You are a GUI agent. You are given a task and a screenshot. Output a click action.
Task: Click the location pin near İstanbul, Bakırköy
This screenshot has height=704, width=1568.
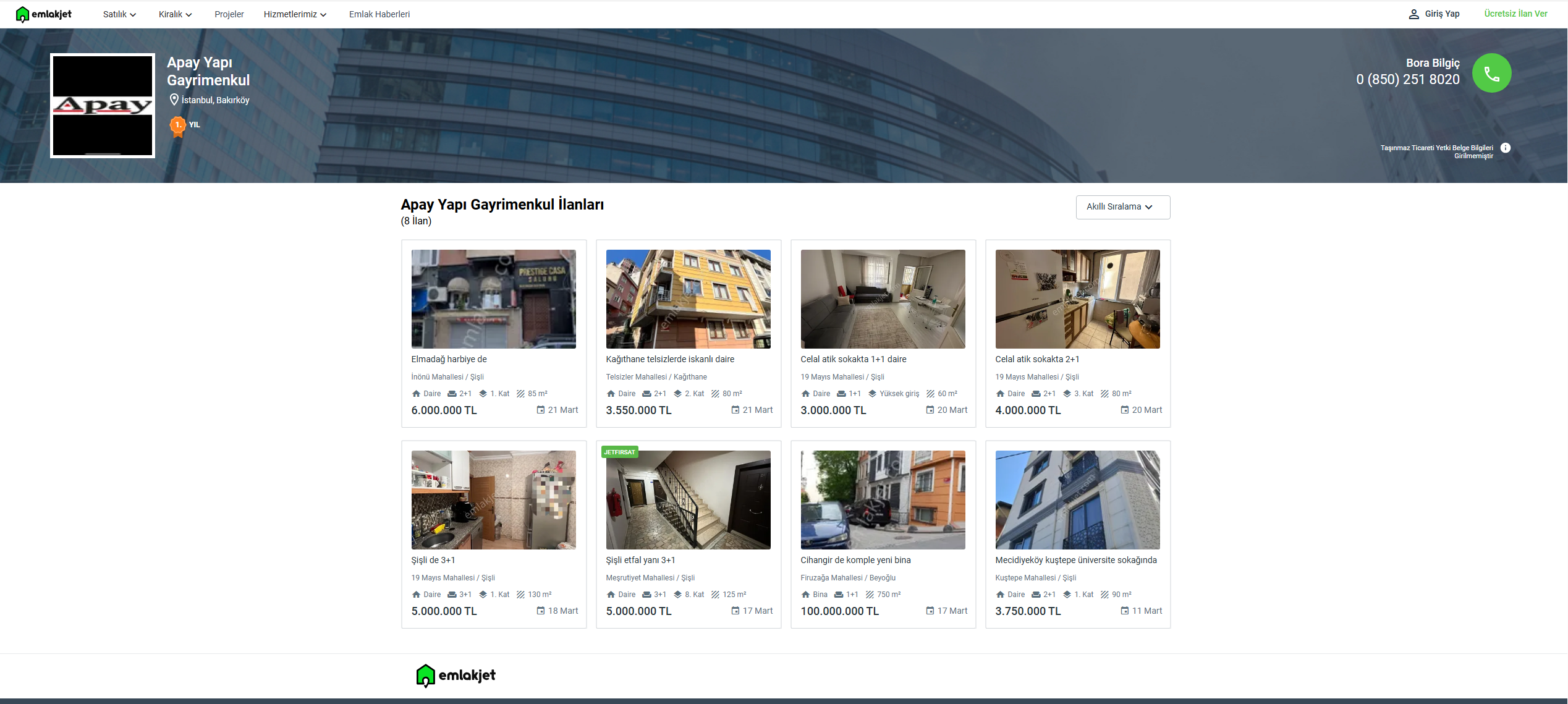tap(174, 100)
